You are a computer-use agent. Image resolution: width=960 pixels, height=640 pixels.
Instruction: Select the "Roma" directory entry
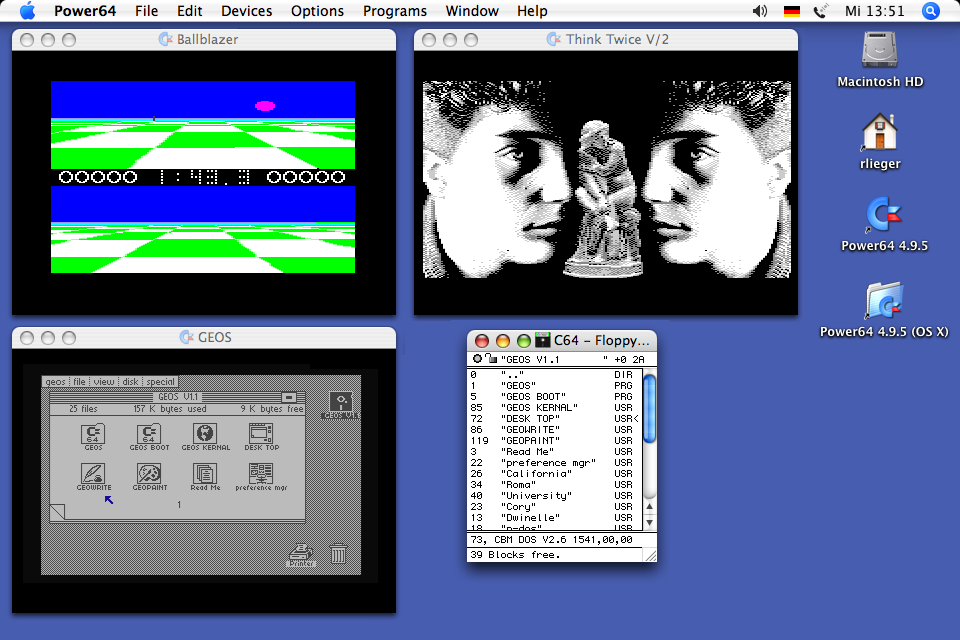555,484
